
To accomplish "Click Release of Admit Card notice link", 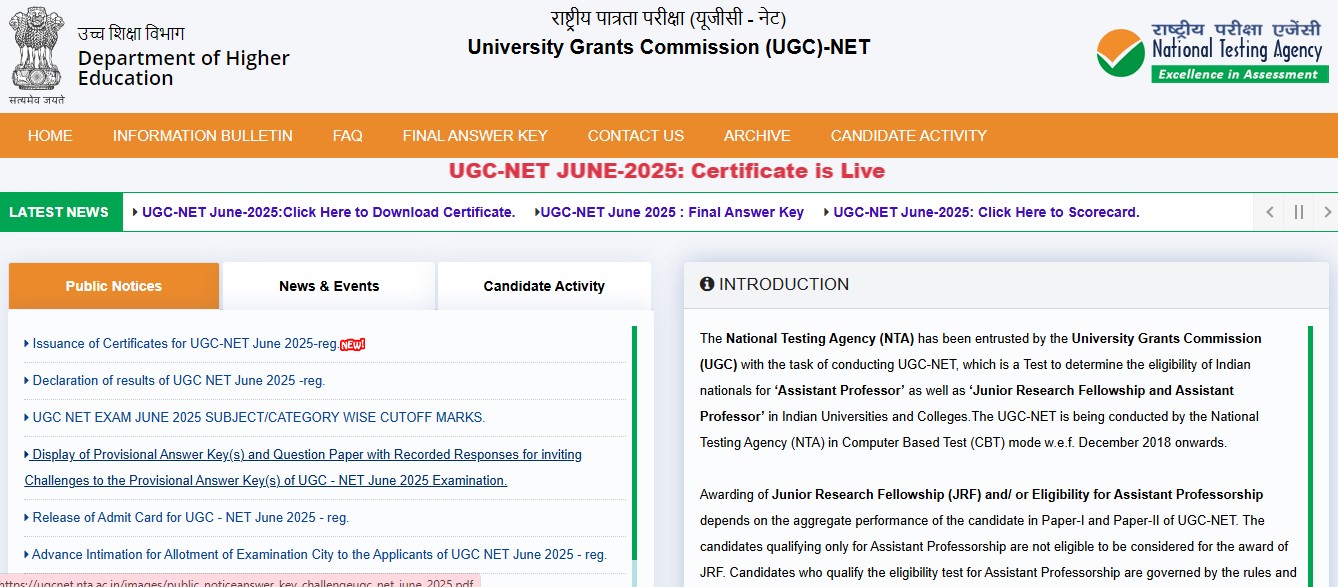I will [185, 517].
